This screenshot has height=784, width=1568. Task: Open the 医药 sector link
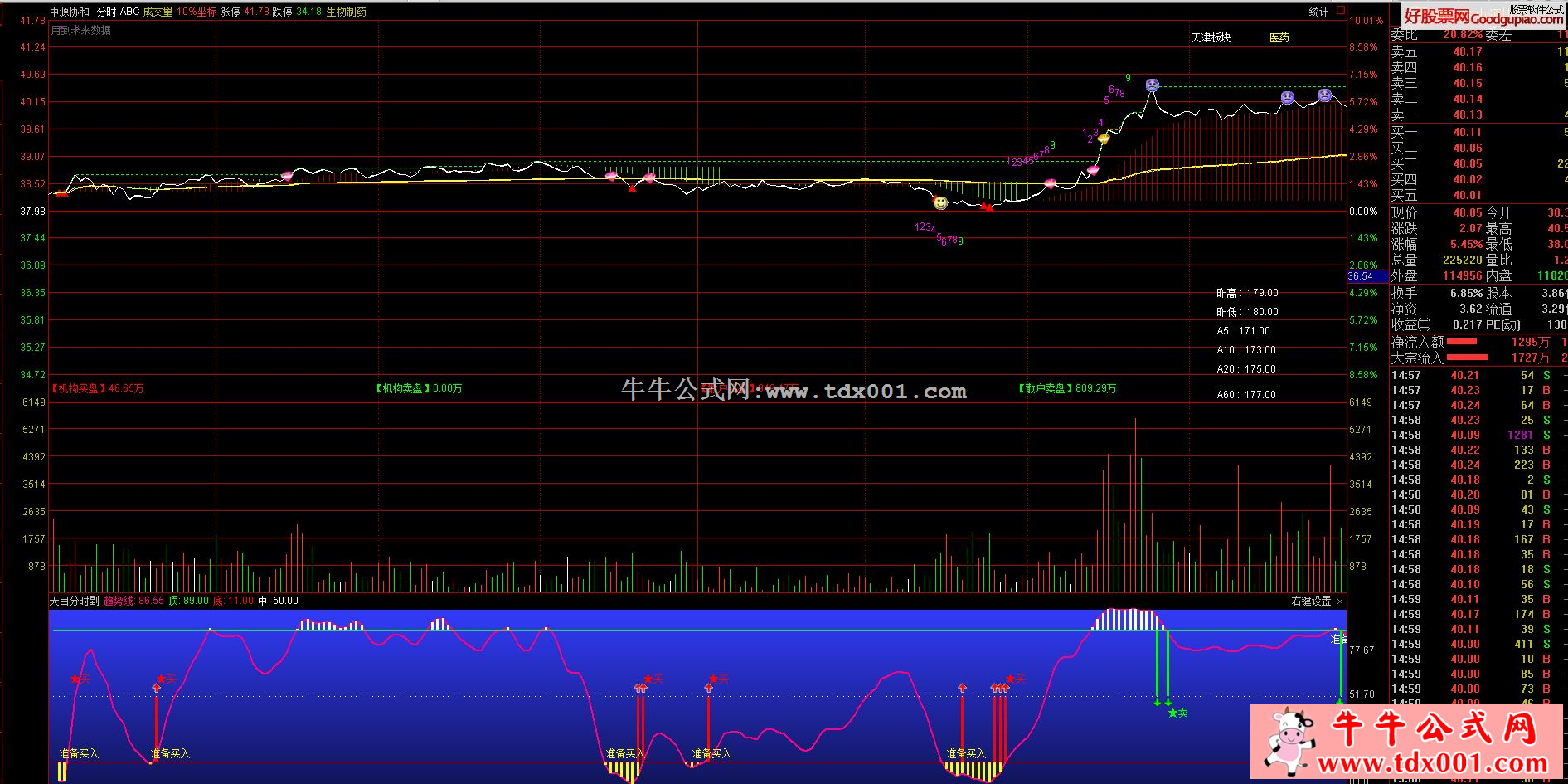1279,37
